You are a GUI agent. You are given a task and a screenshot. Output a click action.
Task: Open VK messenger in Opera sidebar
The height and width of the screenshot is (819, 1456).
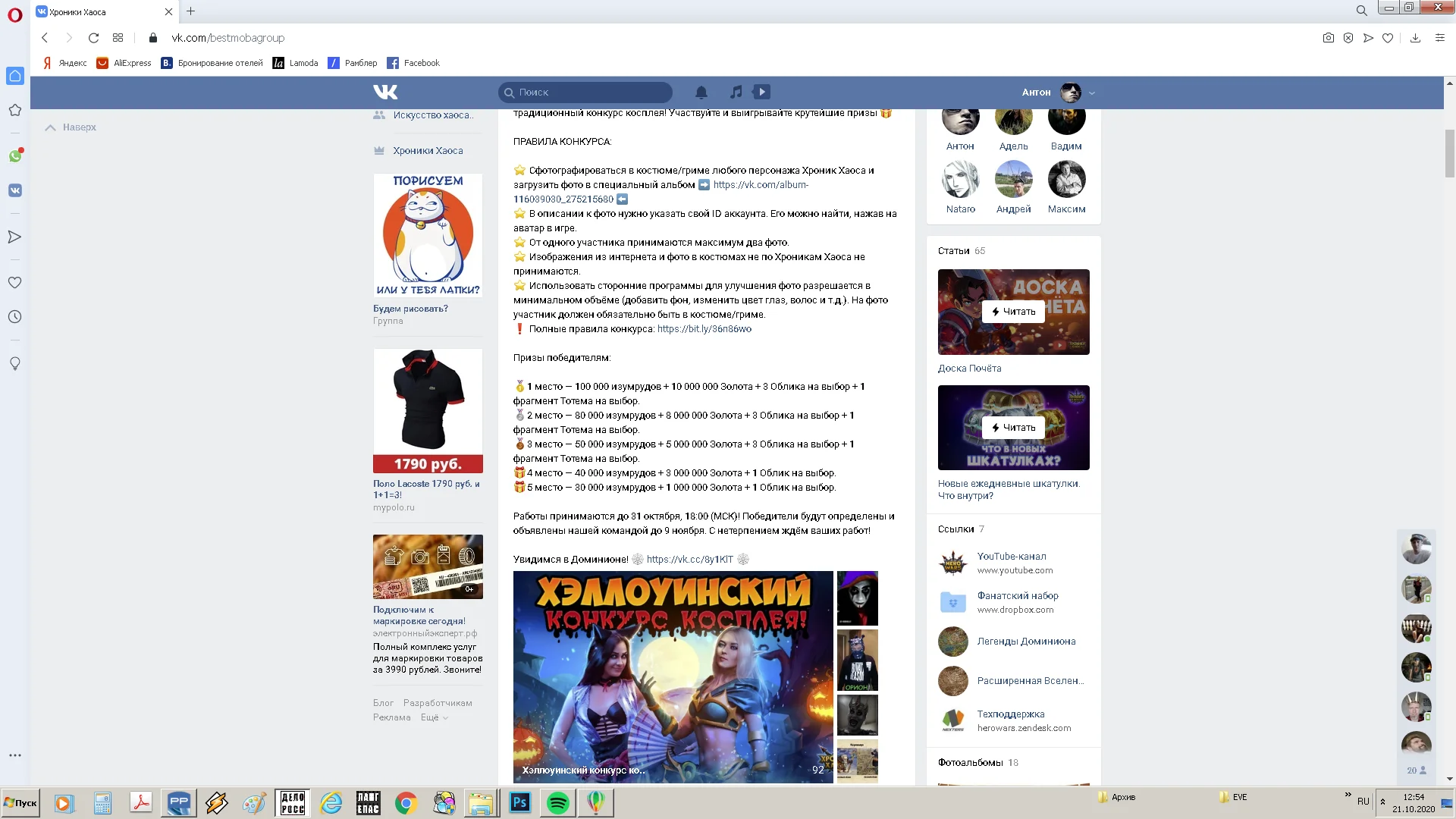(15, 190)
